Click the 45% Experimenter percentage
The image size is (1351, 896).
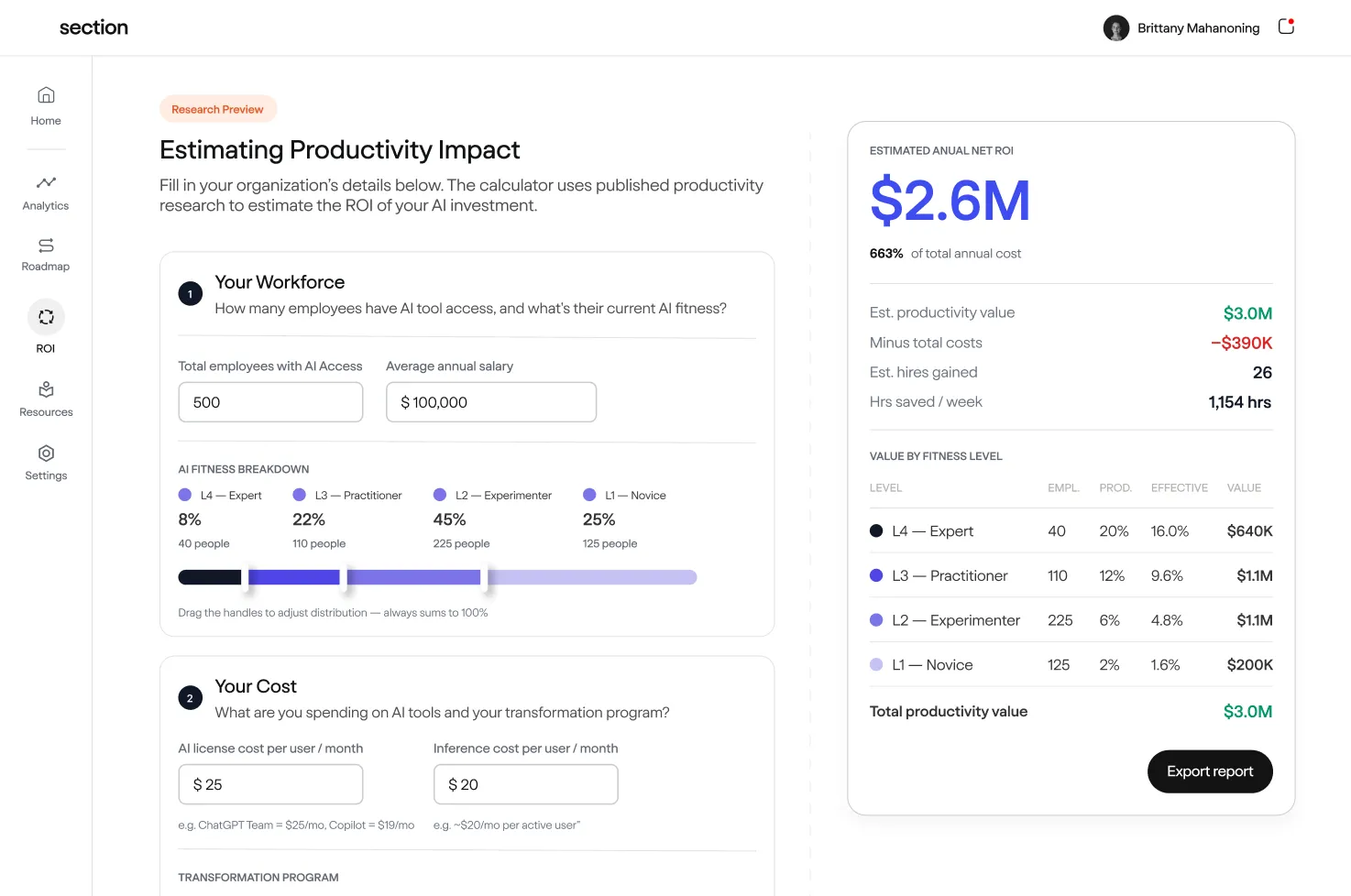tap(449, 519)
